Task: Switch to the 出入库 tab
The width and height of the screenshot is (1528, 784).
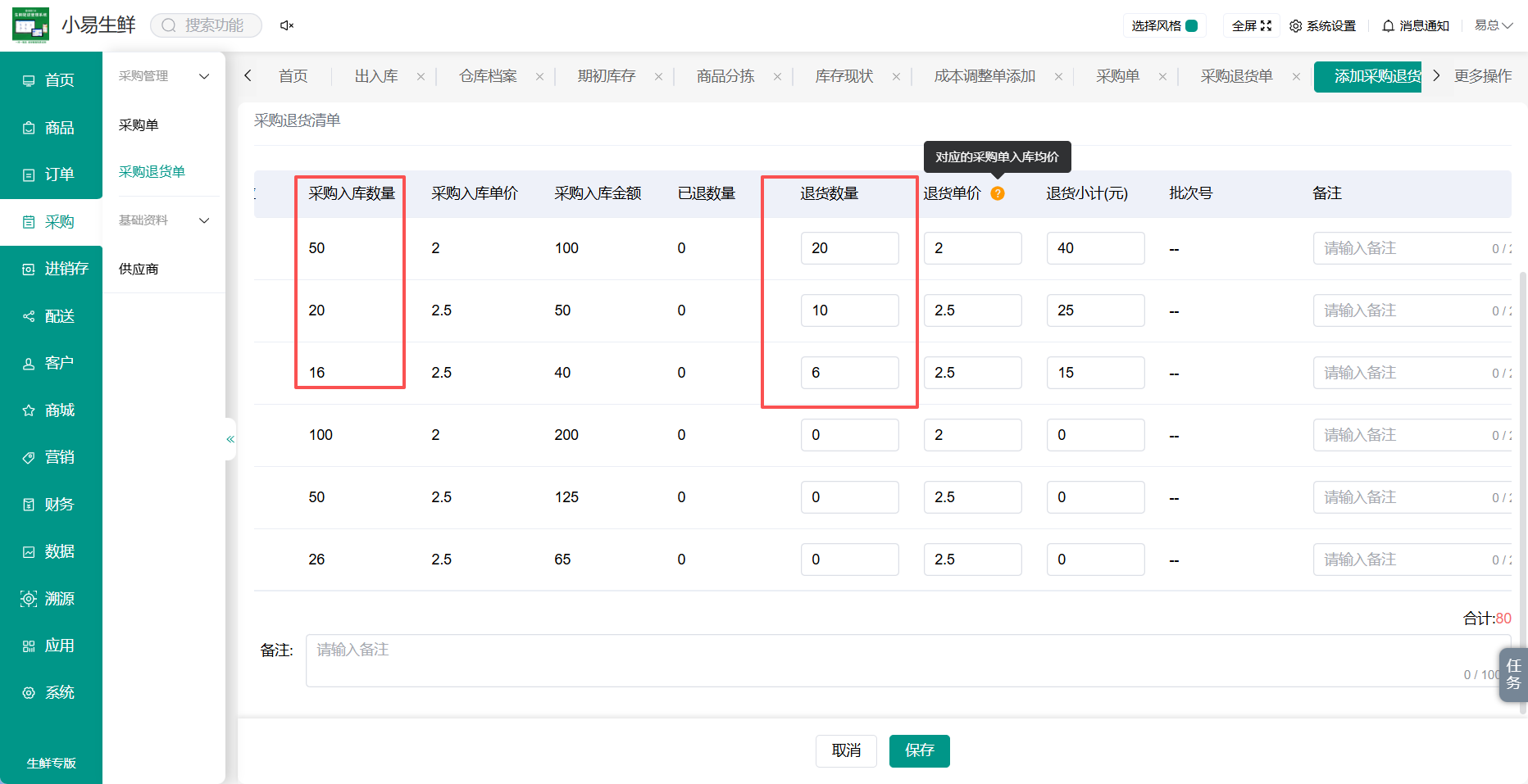Action: pyautogui.click(x=376, y=76)
